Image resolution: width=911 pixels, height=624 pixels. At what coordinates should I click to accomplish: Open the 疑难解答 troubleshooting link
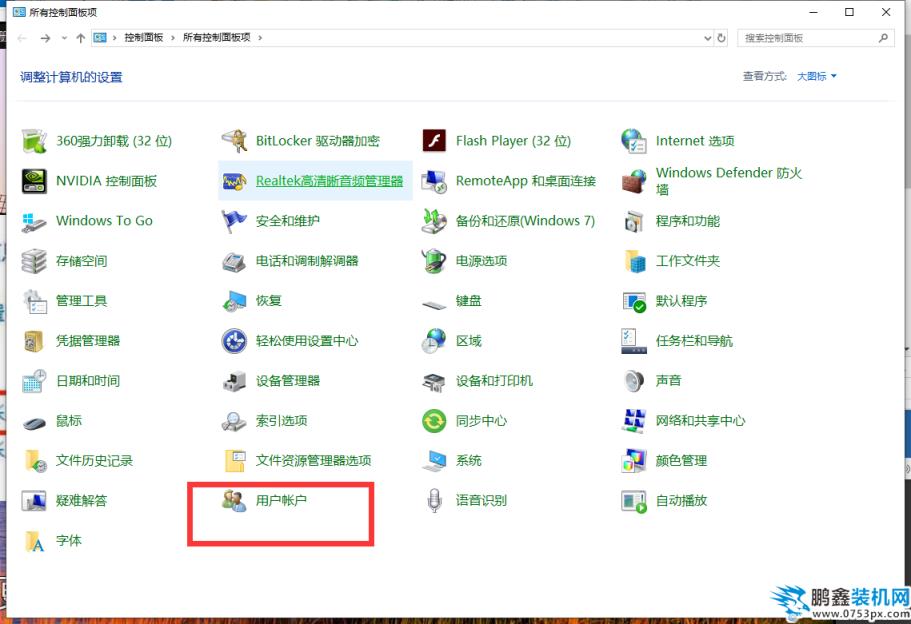pos(81,500)
